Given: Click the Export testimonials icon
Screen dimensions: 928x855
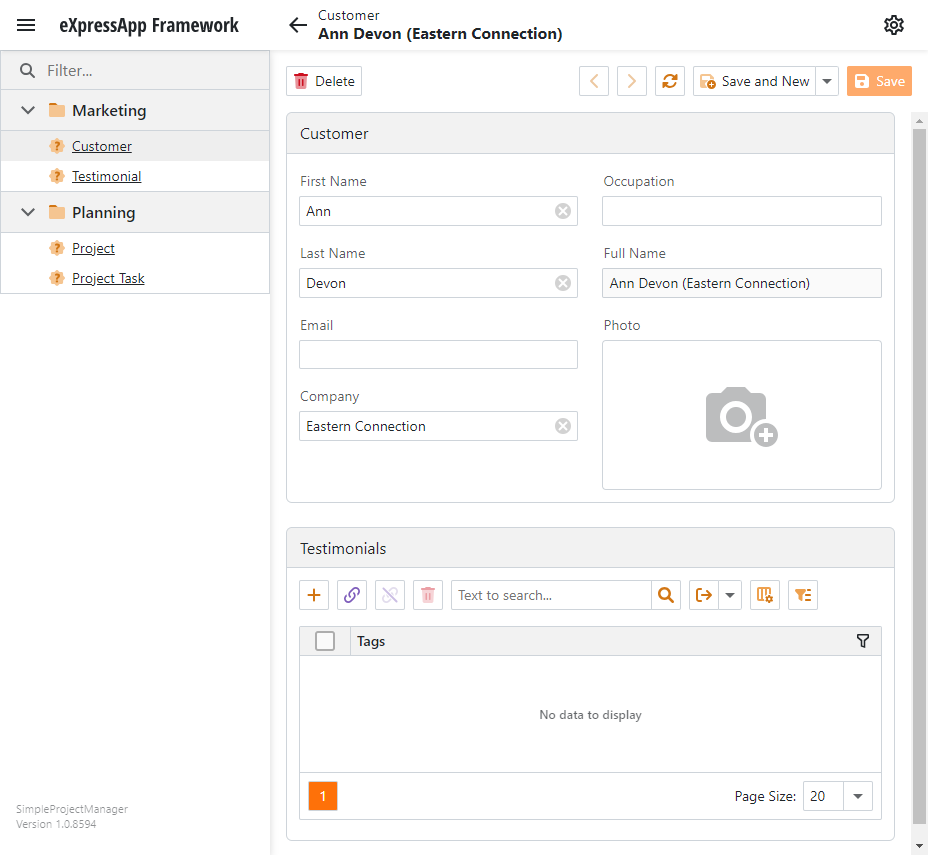Looking at the screenshot, I should (x=704, y=595).
